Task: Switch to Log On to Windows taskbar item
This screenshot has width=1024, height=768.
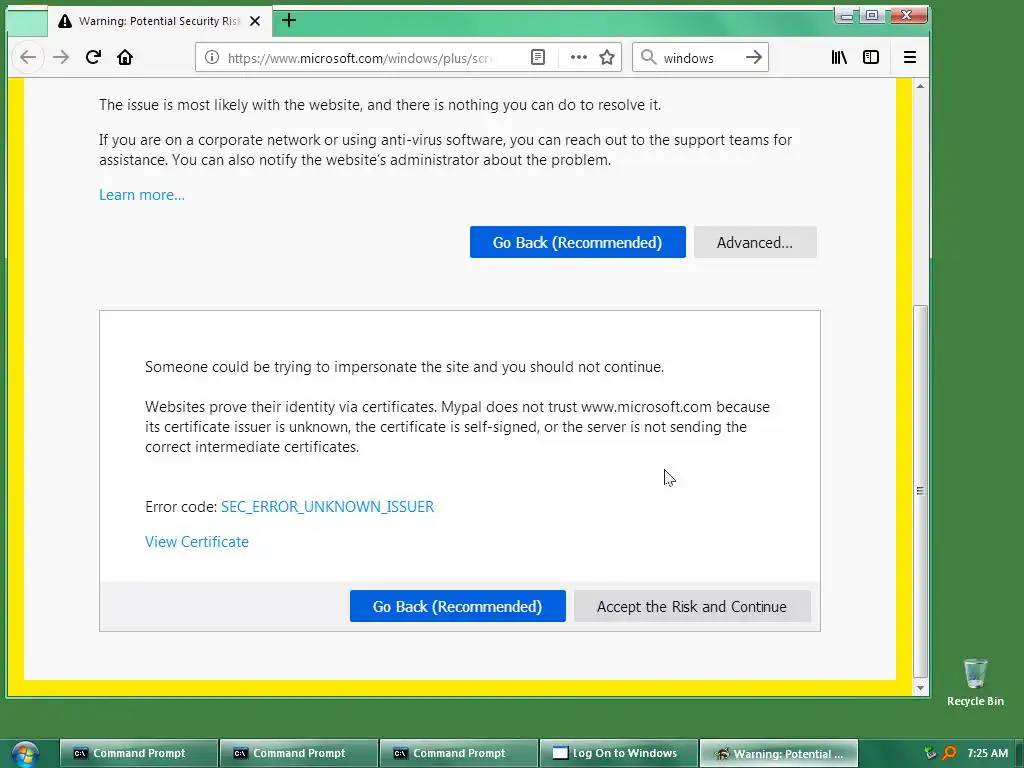Action: pos(618,753)
